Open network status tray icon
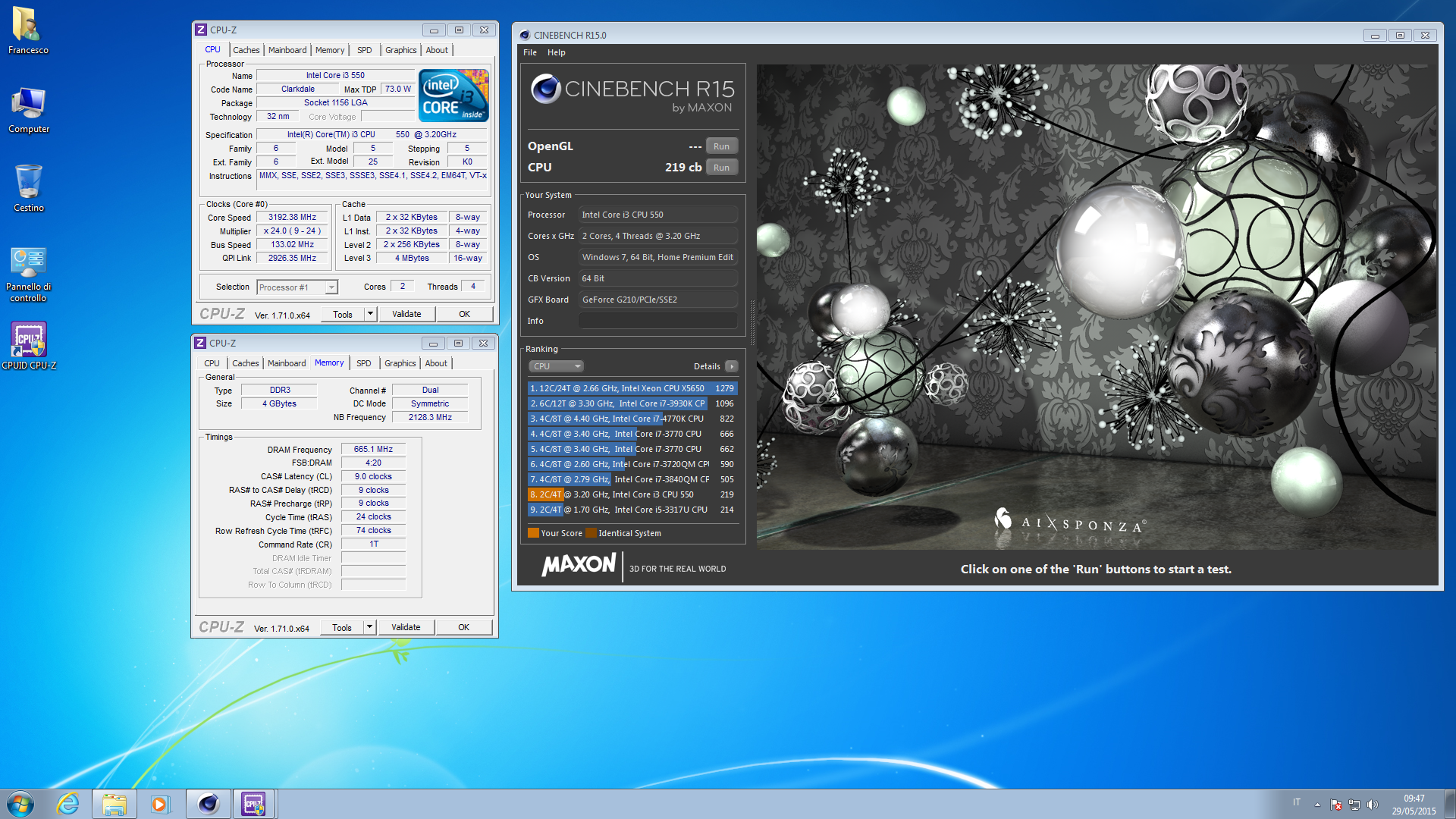 pos(1354,805)
